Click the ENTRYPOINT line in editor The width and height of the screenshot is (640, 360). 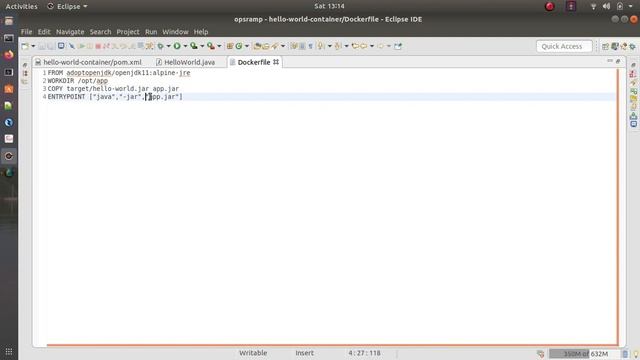coord(331,97)
